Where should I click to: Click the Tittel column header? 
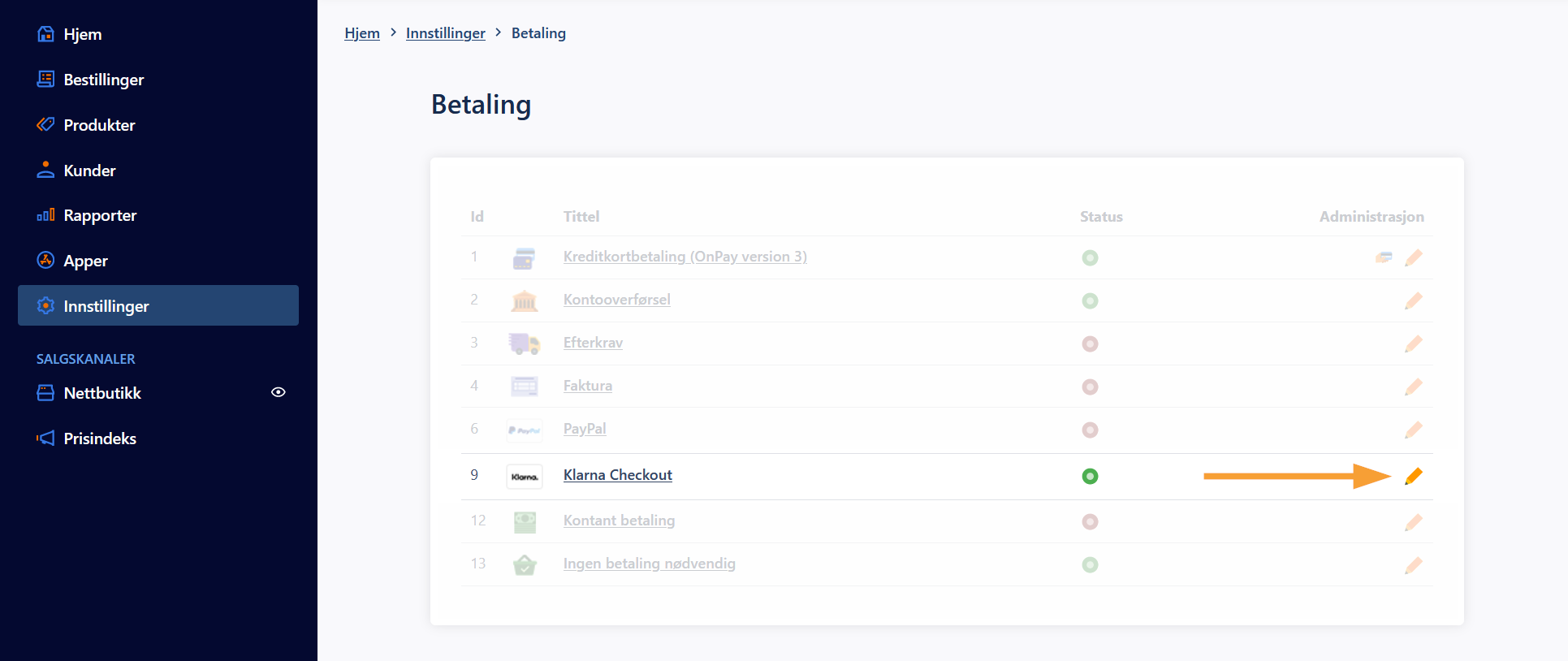click(581, 217)
